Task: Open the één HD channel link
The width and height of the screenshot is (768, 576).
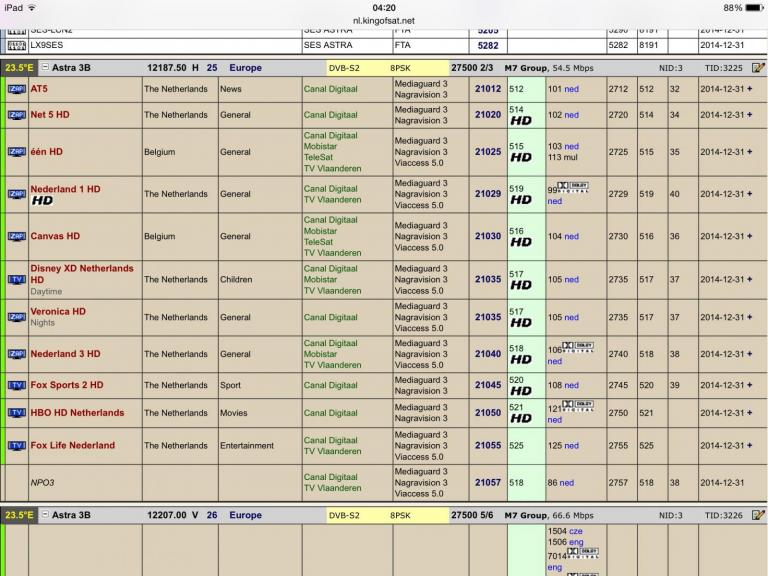Action: tap(47, 152)
